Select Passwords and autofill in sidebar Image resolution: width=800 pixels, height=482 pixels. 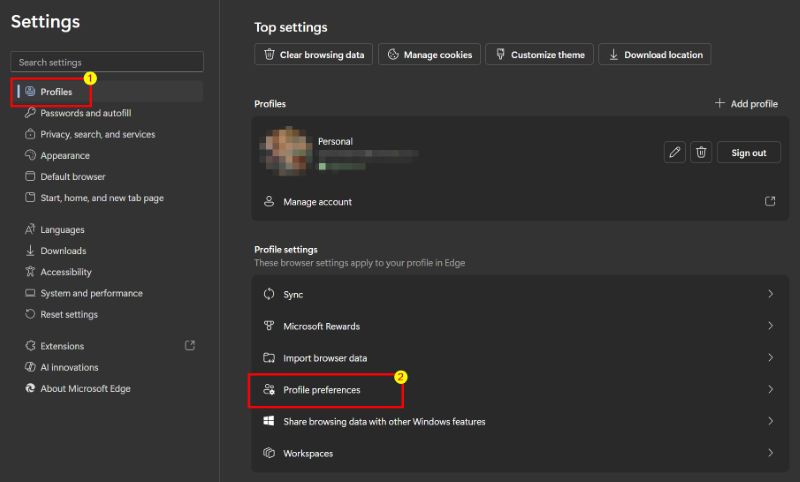coord(85,113)
